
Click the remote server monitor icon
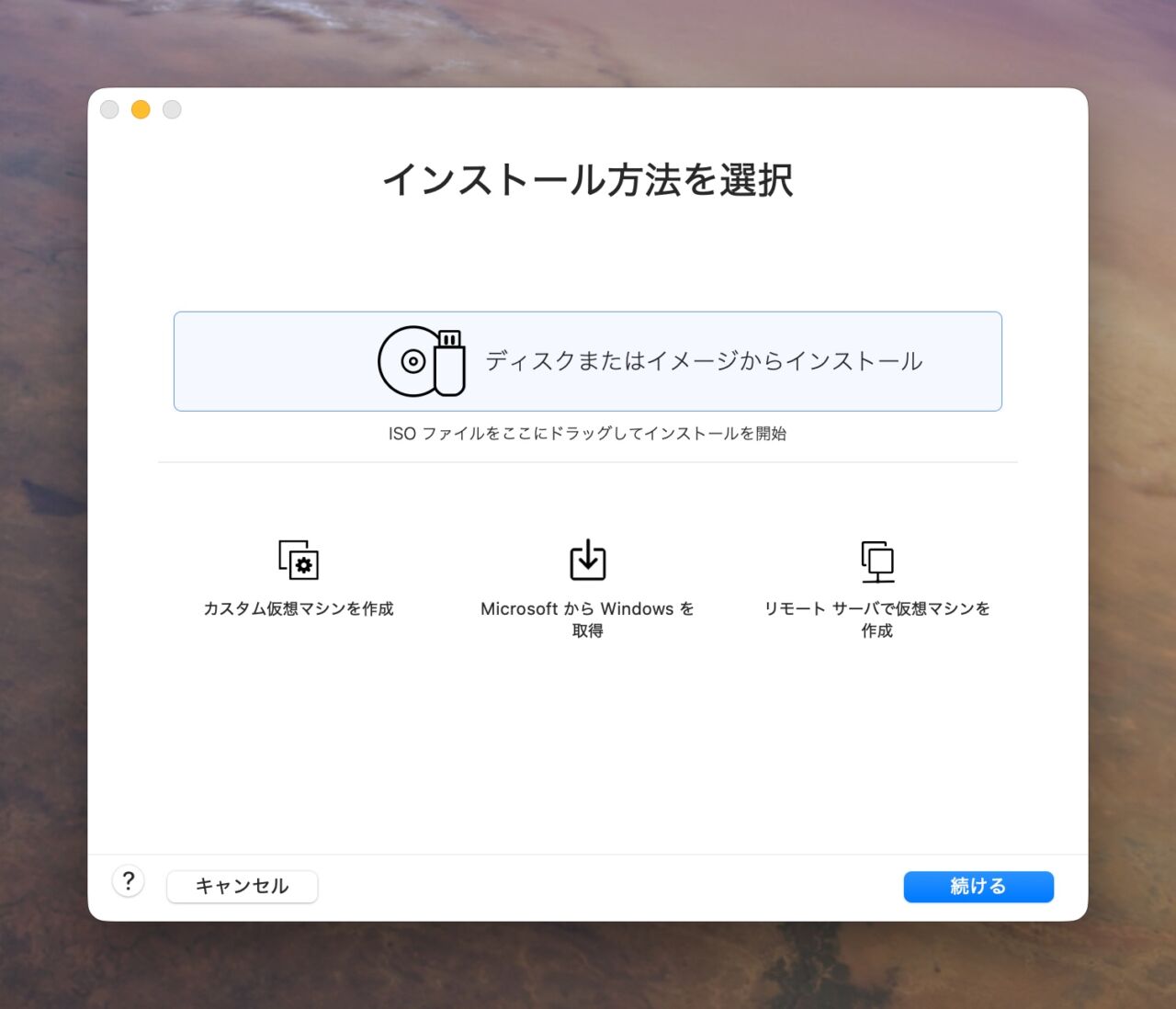coord(877,561)
